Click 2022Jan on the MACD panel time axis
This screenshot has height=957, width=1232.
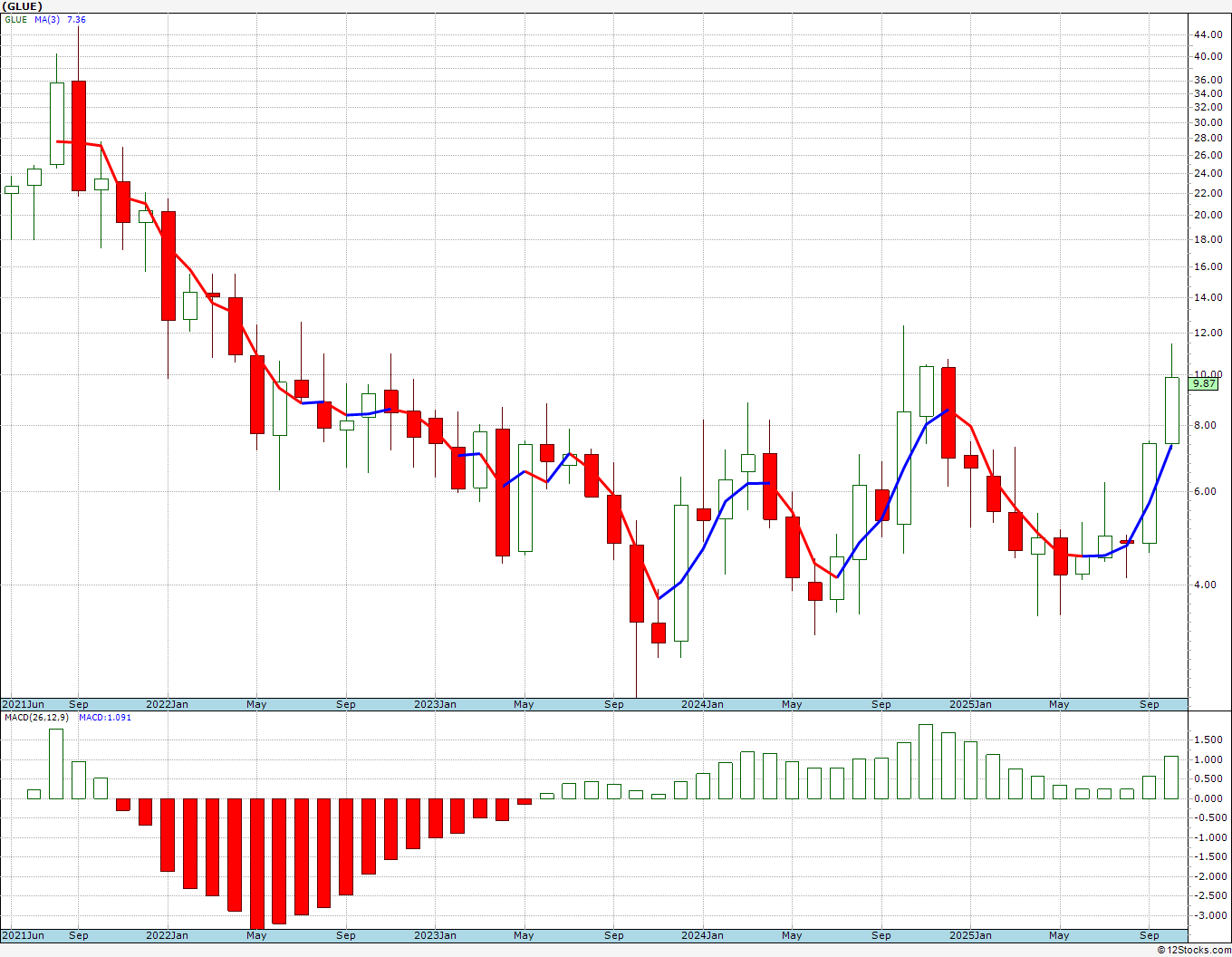[167, 935]
